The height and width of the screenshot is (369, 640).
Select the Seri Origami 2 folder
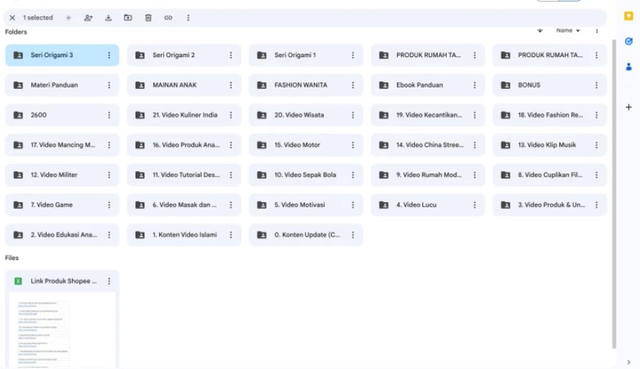coord(184,55)
